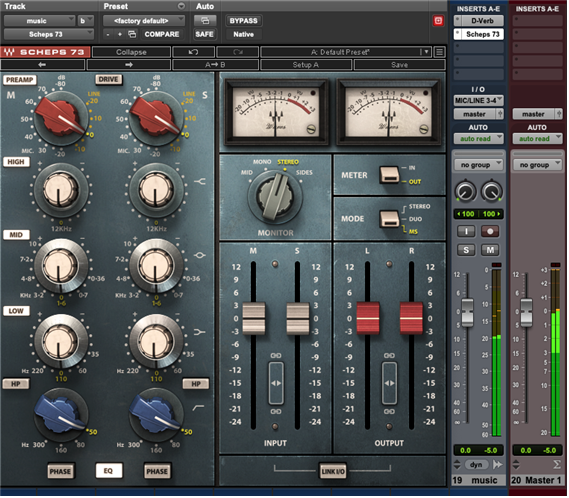This screenshot has width=569, height=498.
Task: Click the music track record enable button
Action: tap(490, 231)
